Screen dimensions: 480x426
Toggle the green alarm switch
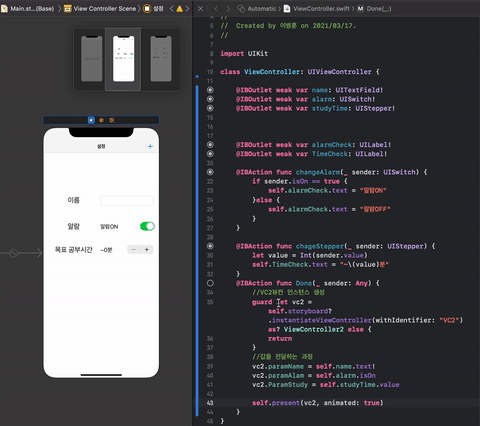click(x=147, y=226)
